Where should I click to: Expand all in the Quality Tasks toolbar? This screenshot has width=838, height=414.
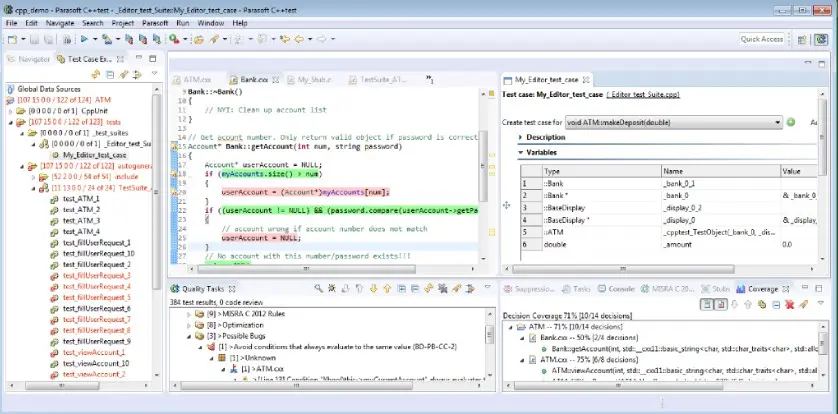pos(401,288)
